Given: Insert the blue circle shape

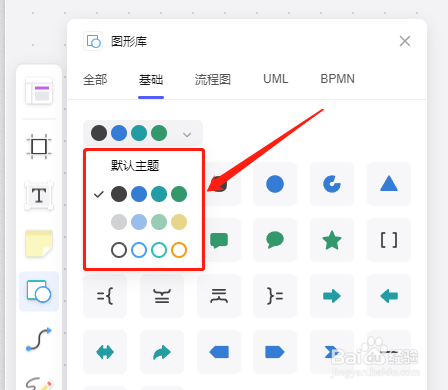Looking at the screenshot, I should (275, 184).
